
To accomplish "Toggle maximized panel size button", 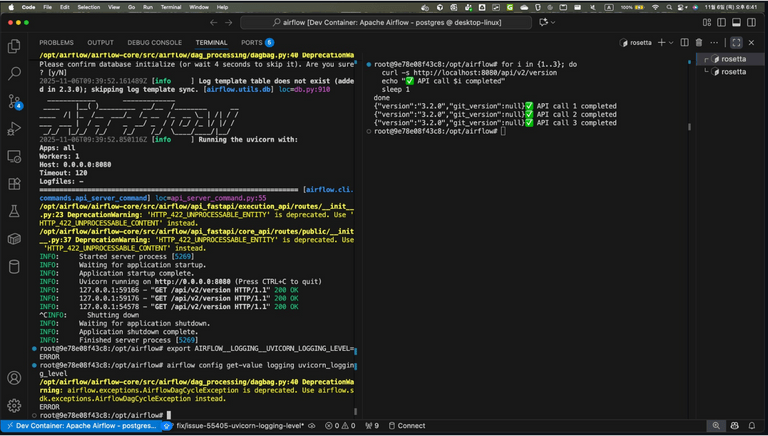I will tap(736, 43).
